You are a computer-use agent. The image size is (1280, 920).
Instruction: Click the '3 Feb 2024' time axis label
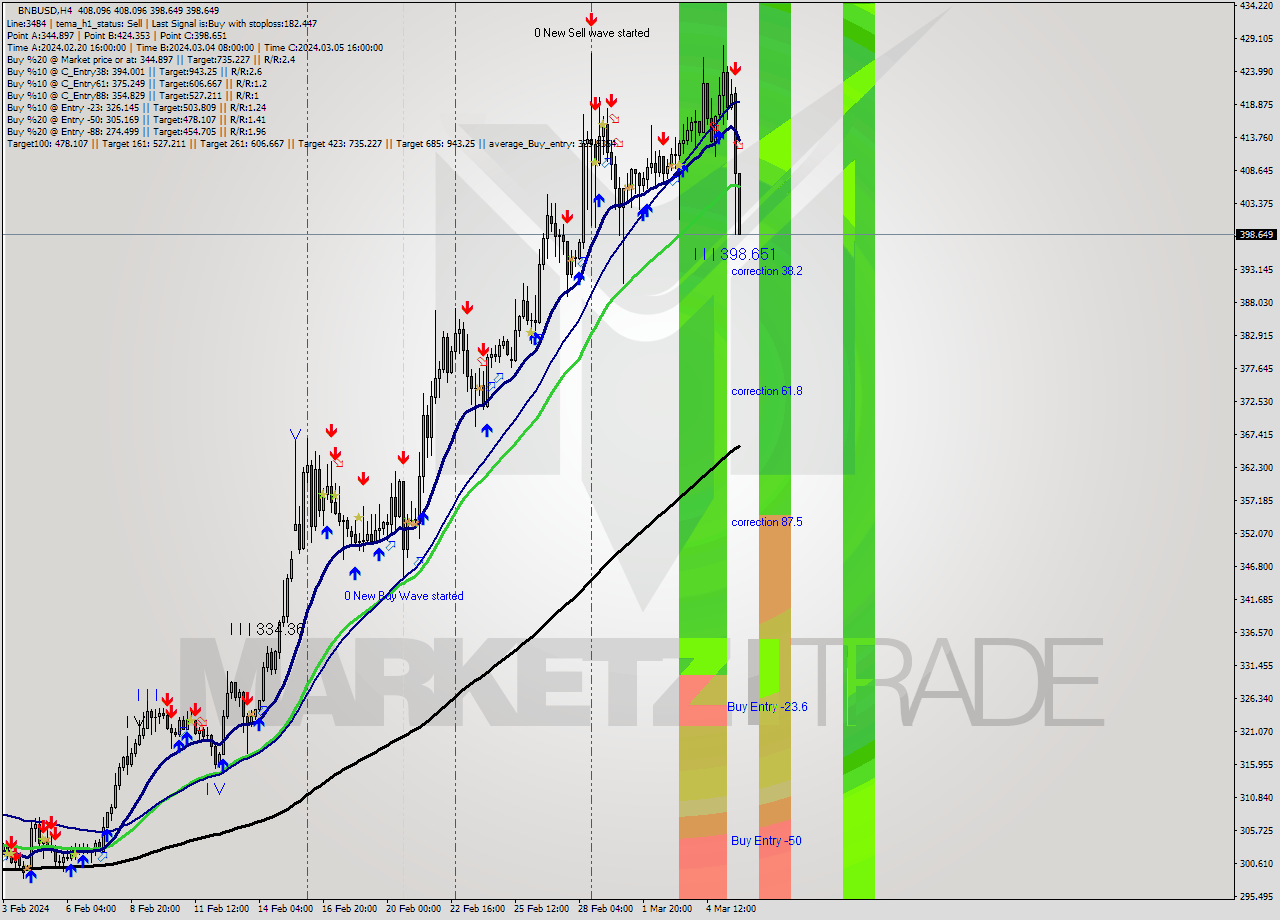click(x=26, y=909)
